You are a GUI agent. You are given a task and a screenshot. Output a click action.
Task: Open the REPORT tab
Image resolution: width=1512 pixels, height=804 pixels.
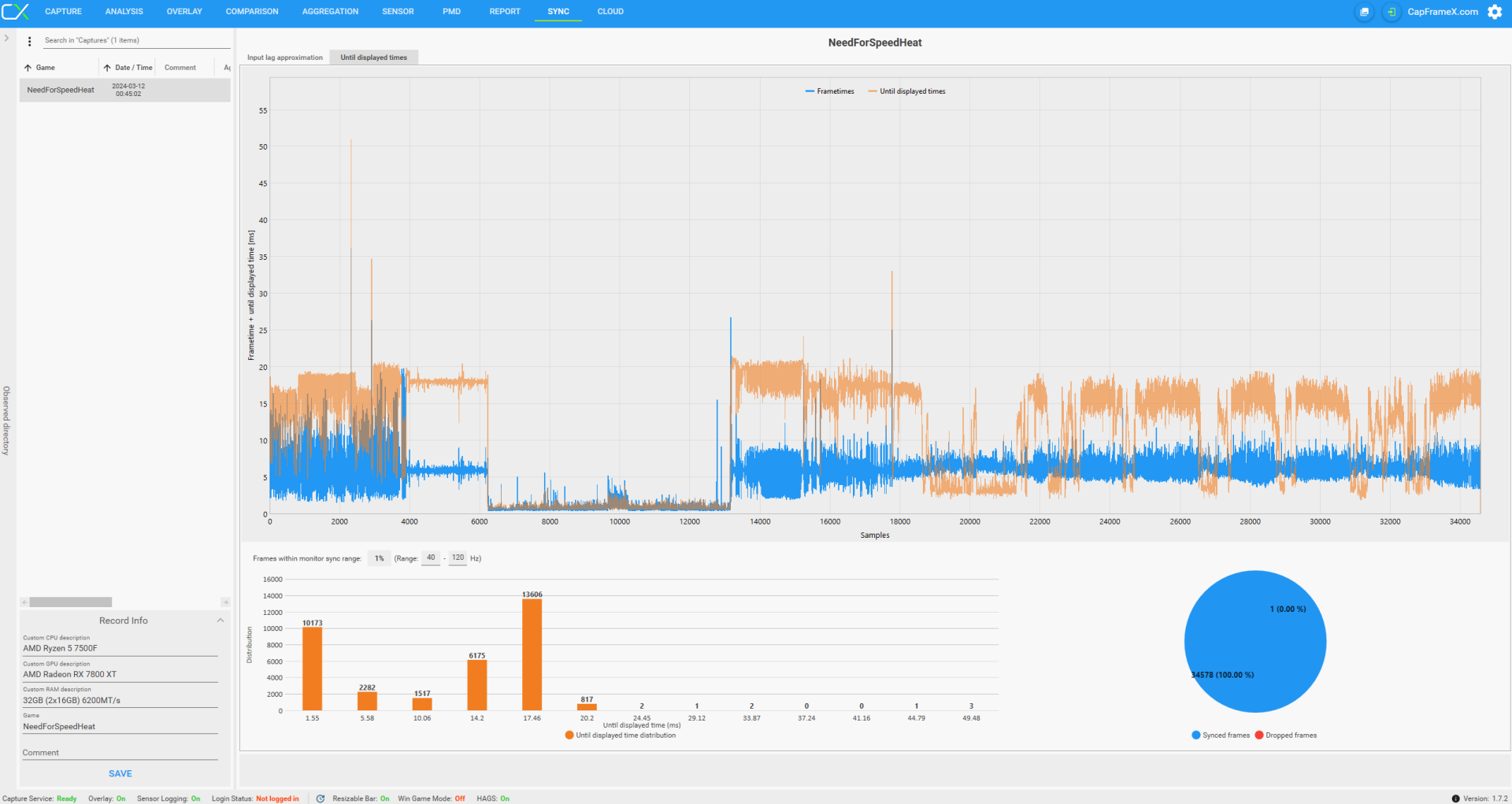pyautogui.click(x=505, y=12)
